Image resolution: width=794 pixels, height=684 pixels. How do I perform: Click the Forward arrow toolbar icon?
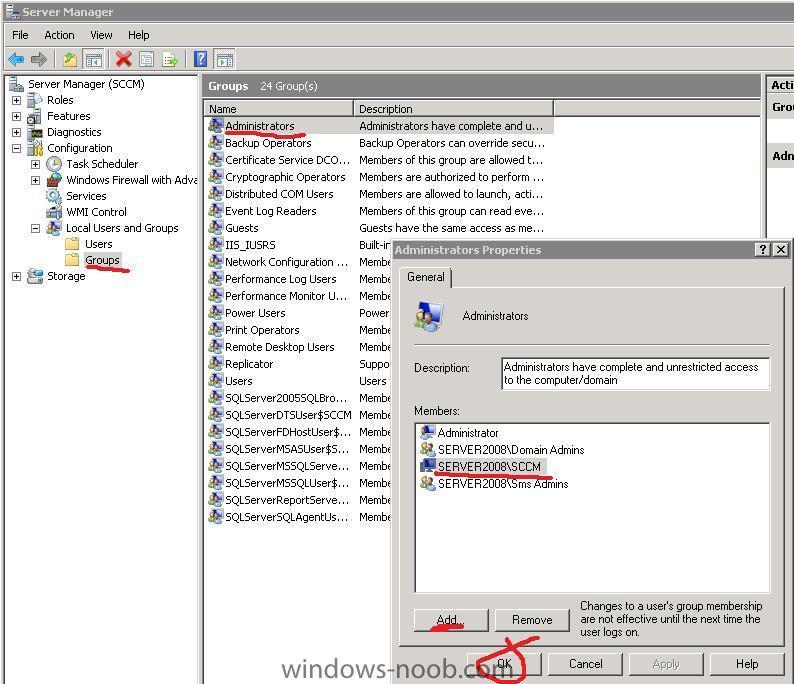39,60
